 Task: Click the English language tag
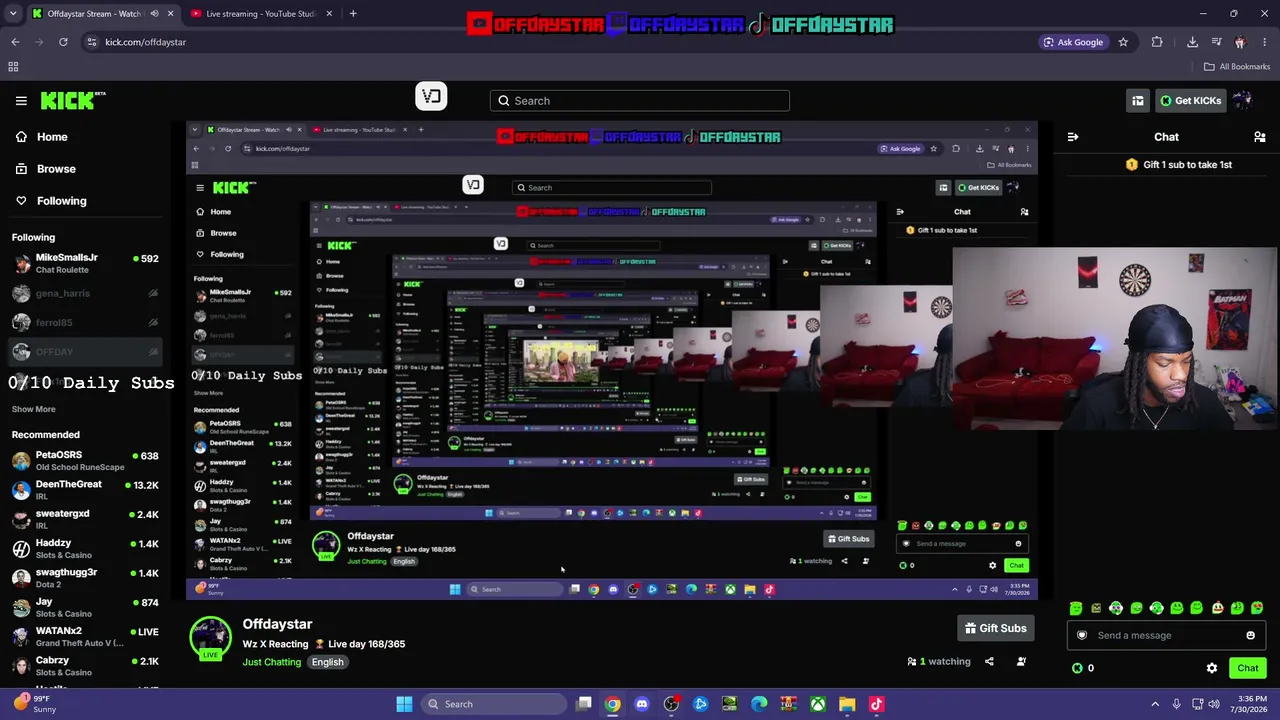point(327,662)
